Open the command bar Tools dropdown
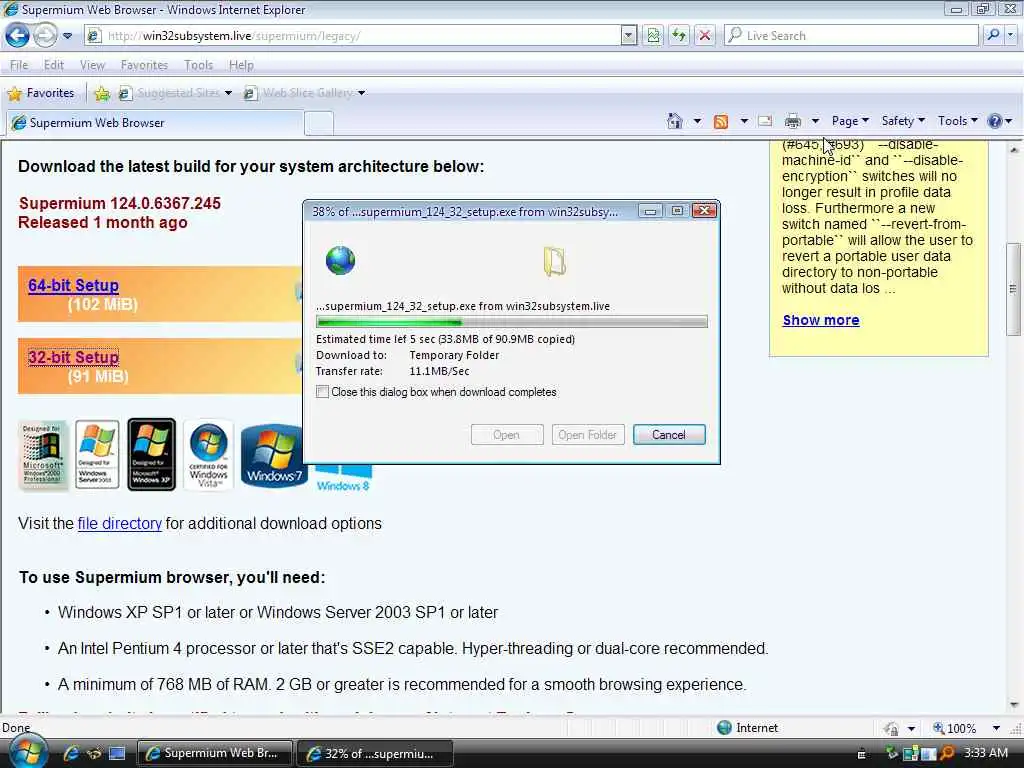The width and height of the screenshot is (1024, 768). coord(957,121)
